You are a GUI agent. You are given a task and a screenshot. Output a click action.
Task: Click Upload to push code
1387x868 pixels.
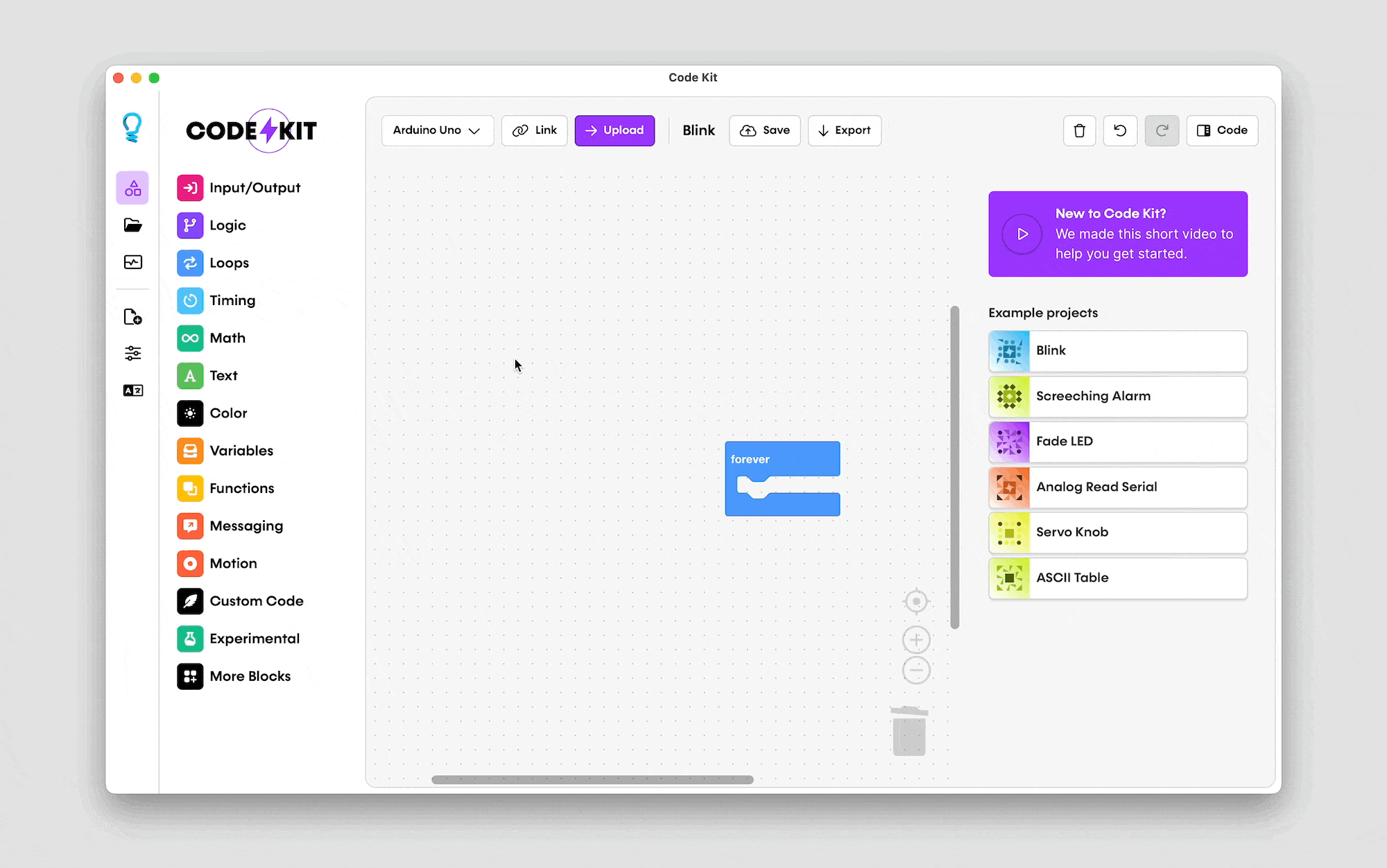click(614, 130)
